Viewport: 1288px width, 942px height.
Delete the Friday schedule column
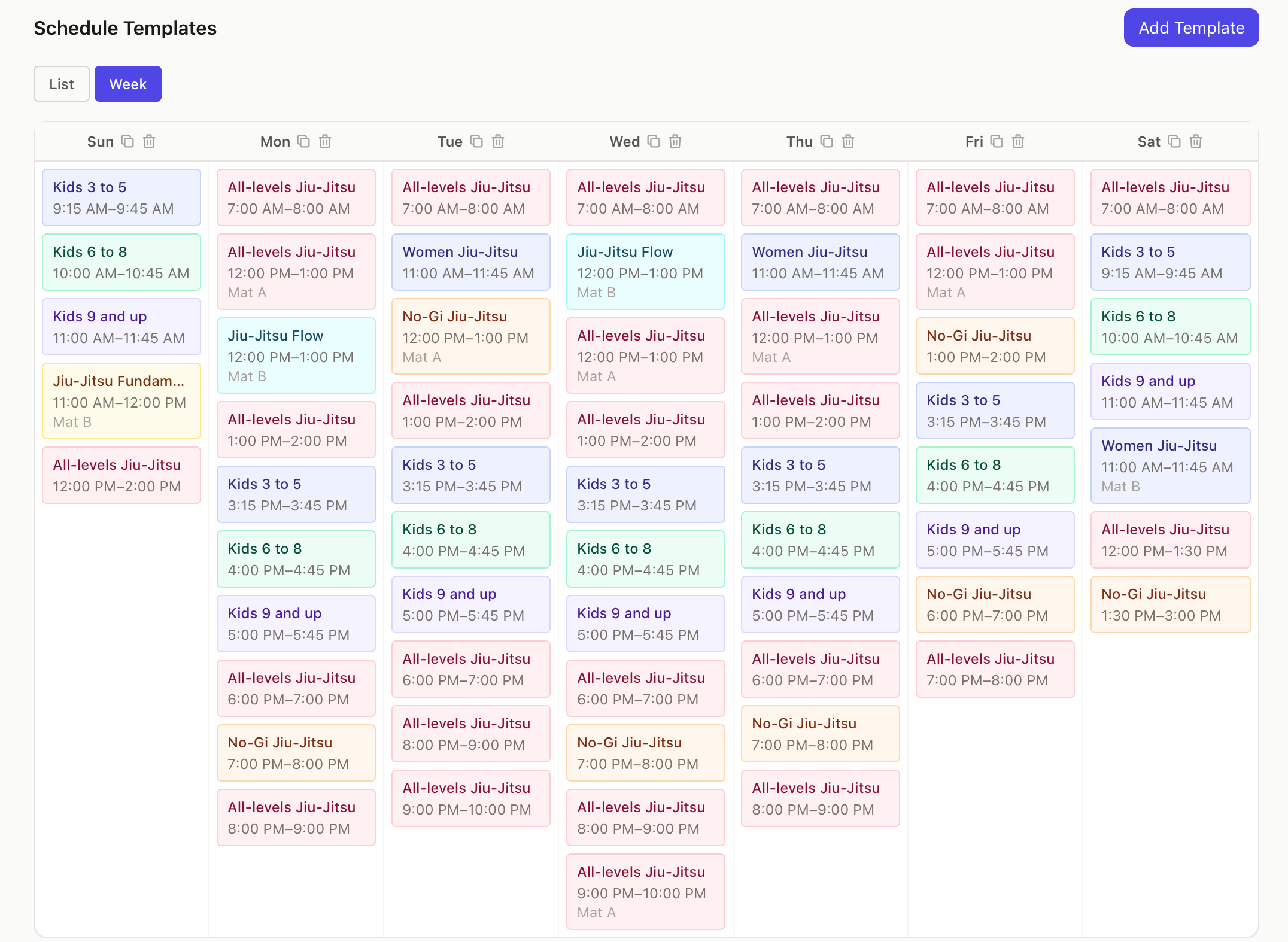1018,141
